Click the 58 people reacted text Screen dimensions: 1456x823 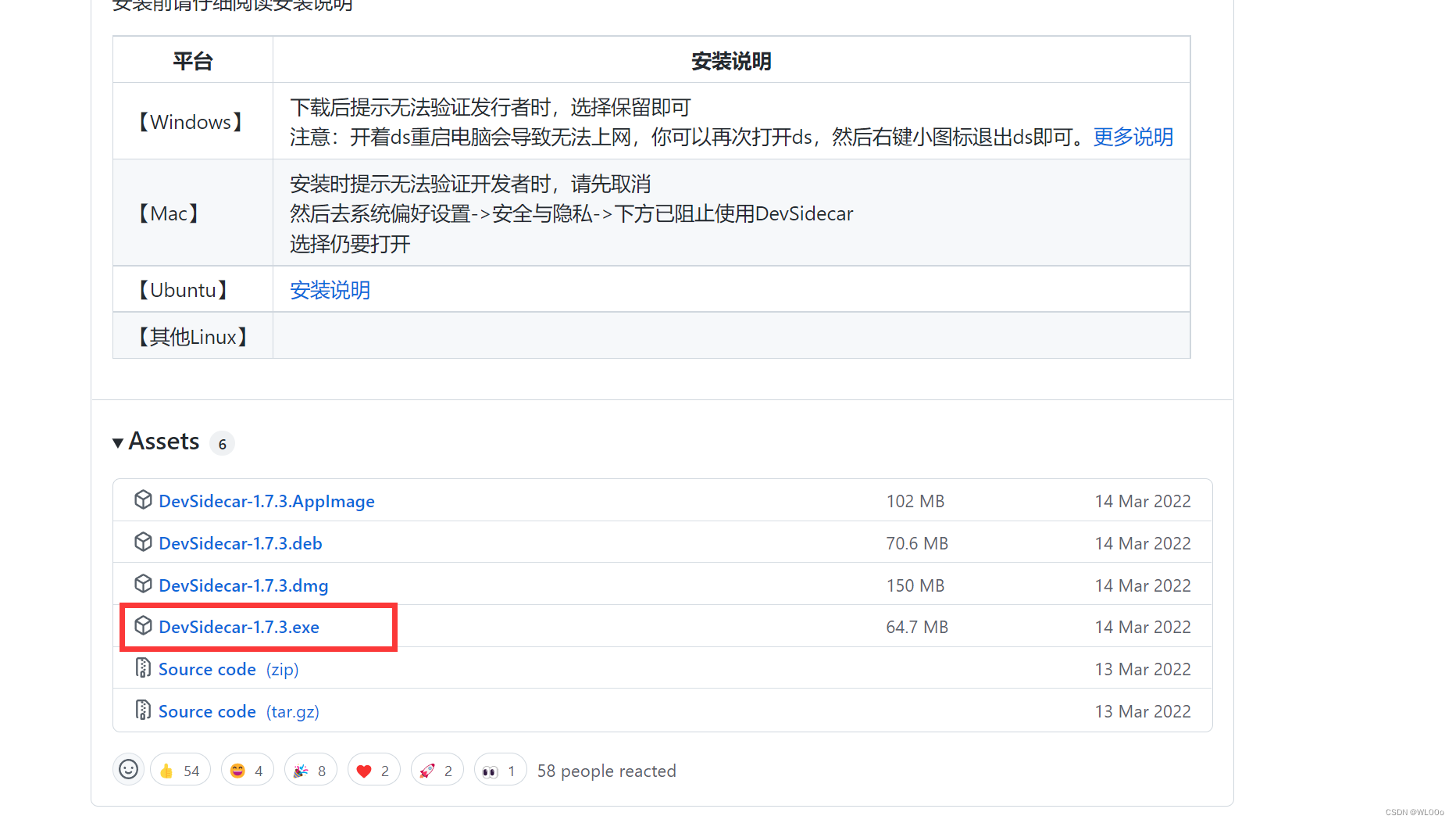click(x=606, y=771)
